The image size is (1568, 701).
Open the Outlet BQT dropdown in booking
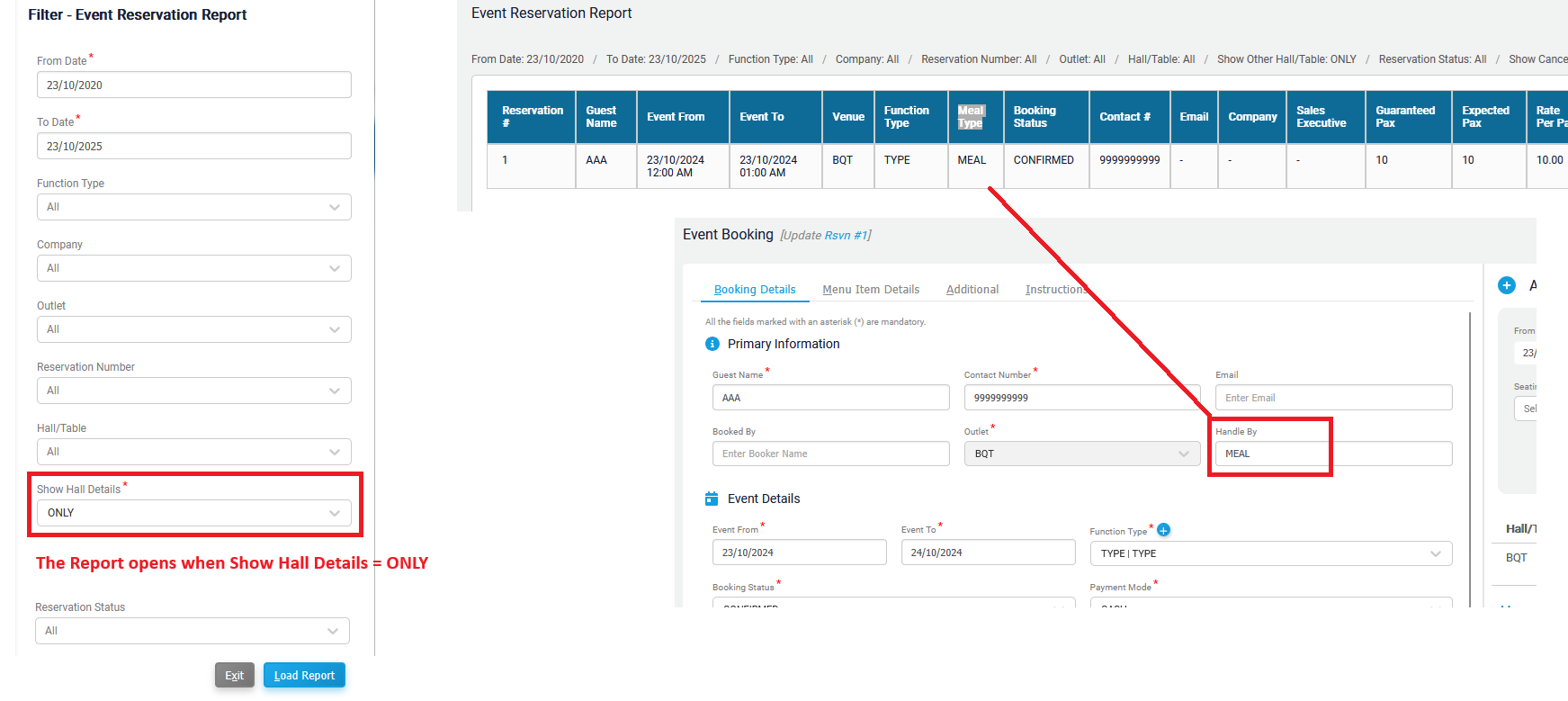pos(1081,454)
